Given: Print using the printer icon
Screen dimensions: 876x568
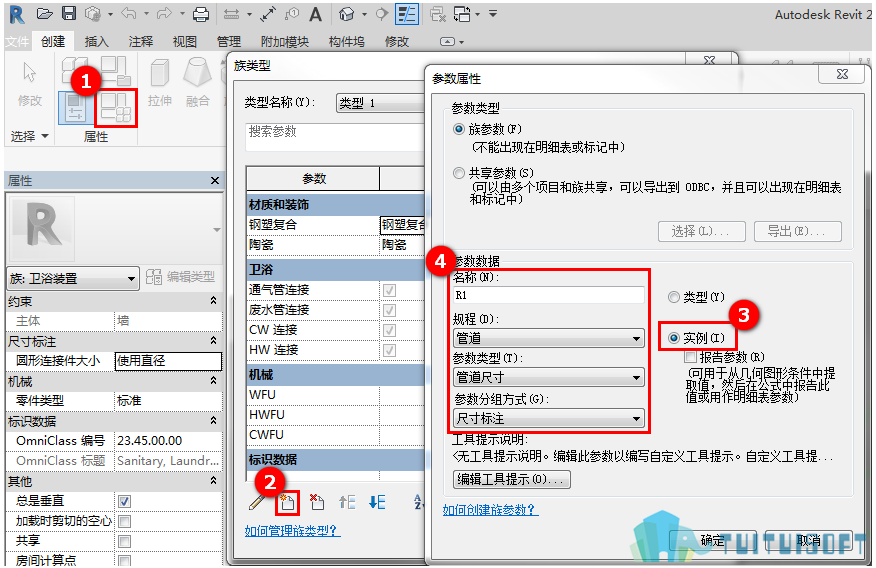Looking at the screenshot, I should point(201,14).
